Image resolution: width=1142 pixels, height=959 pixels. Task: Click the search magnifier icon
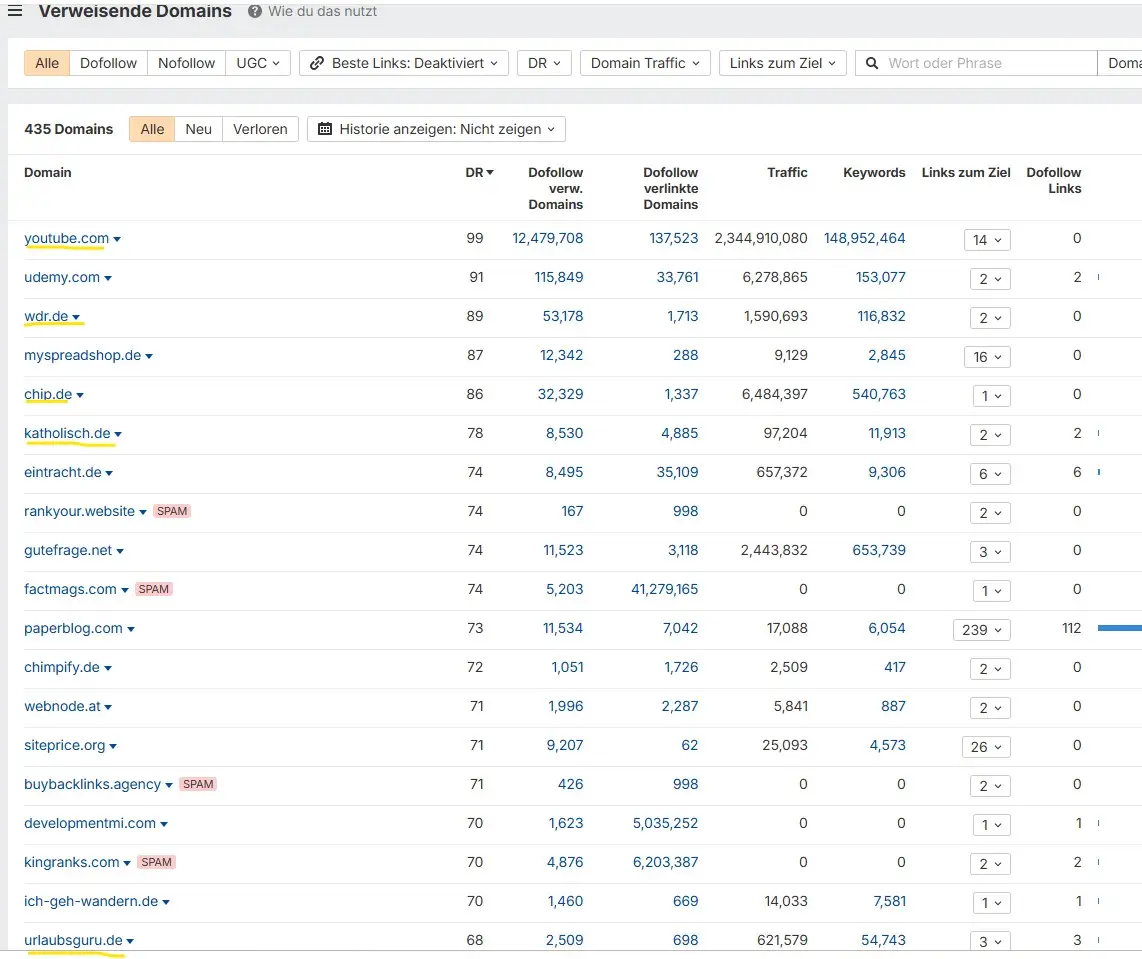pos(872,63)
